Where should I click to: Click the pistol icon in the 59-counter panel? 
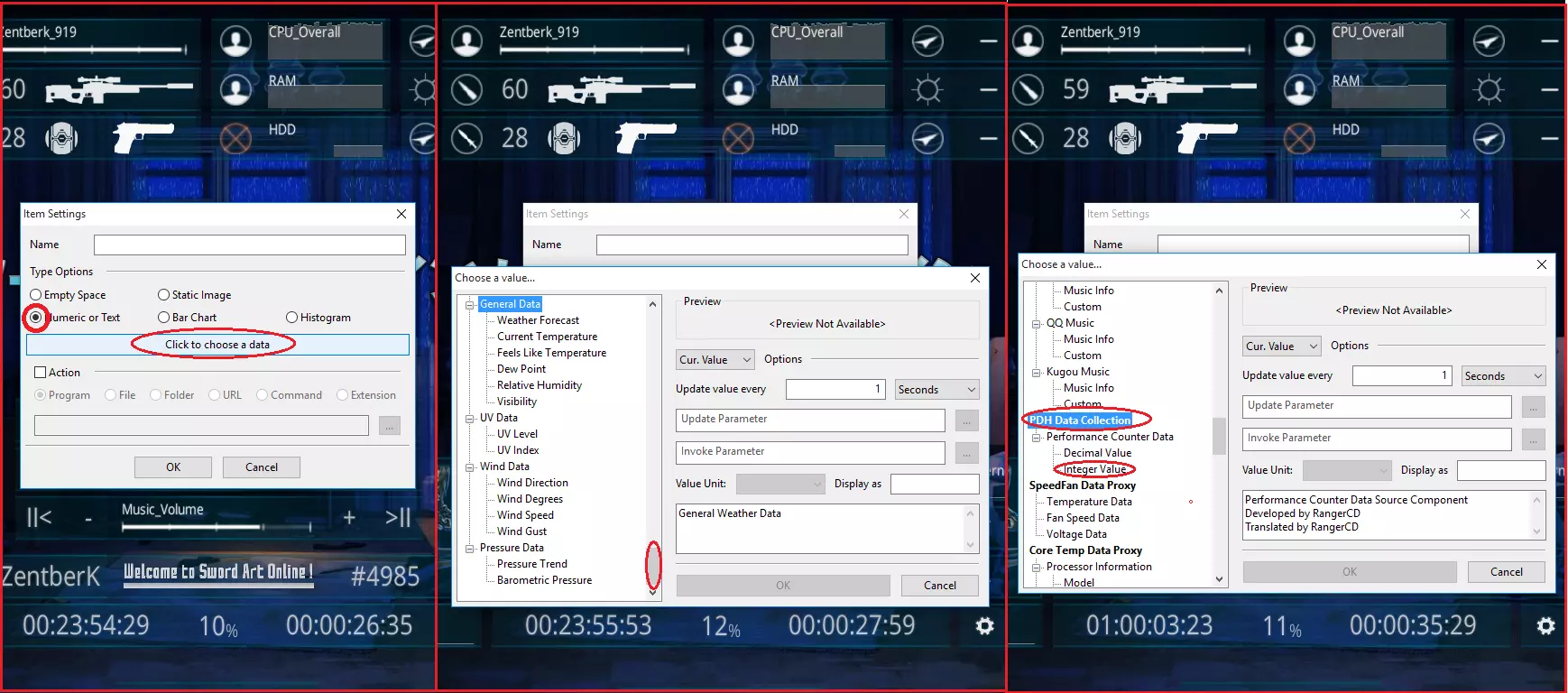click(x=1207, y=138)
